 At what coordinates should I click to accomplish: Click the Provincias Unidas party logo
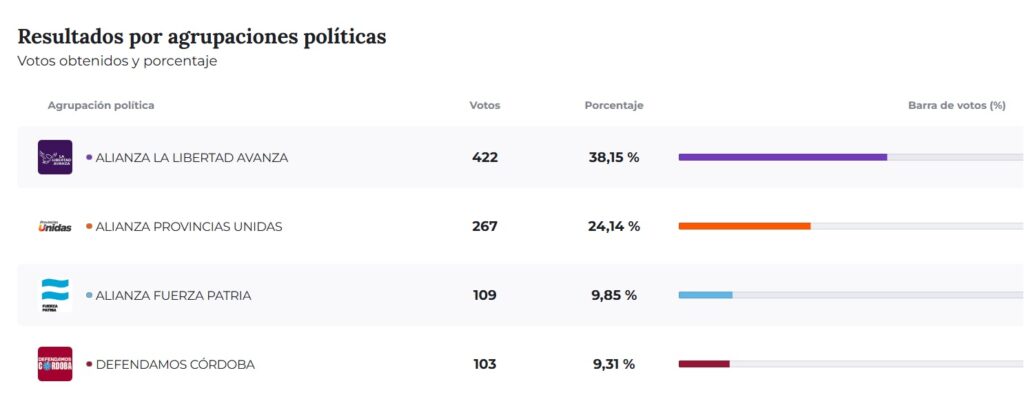click(55, 226)
